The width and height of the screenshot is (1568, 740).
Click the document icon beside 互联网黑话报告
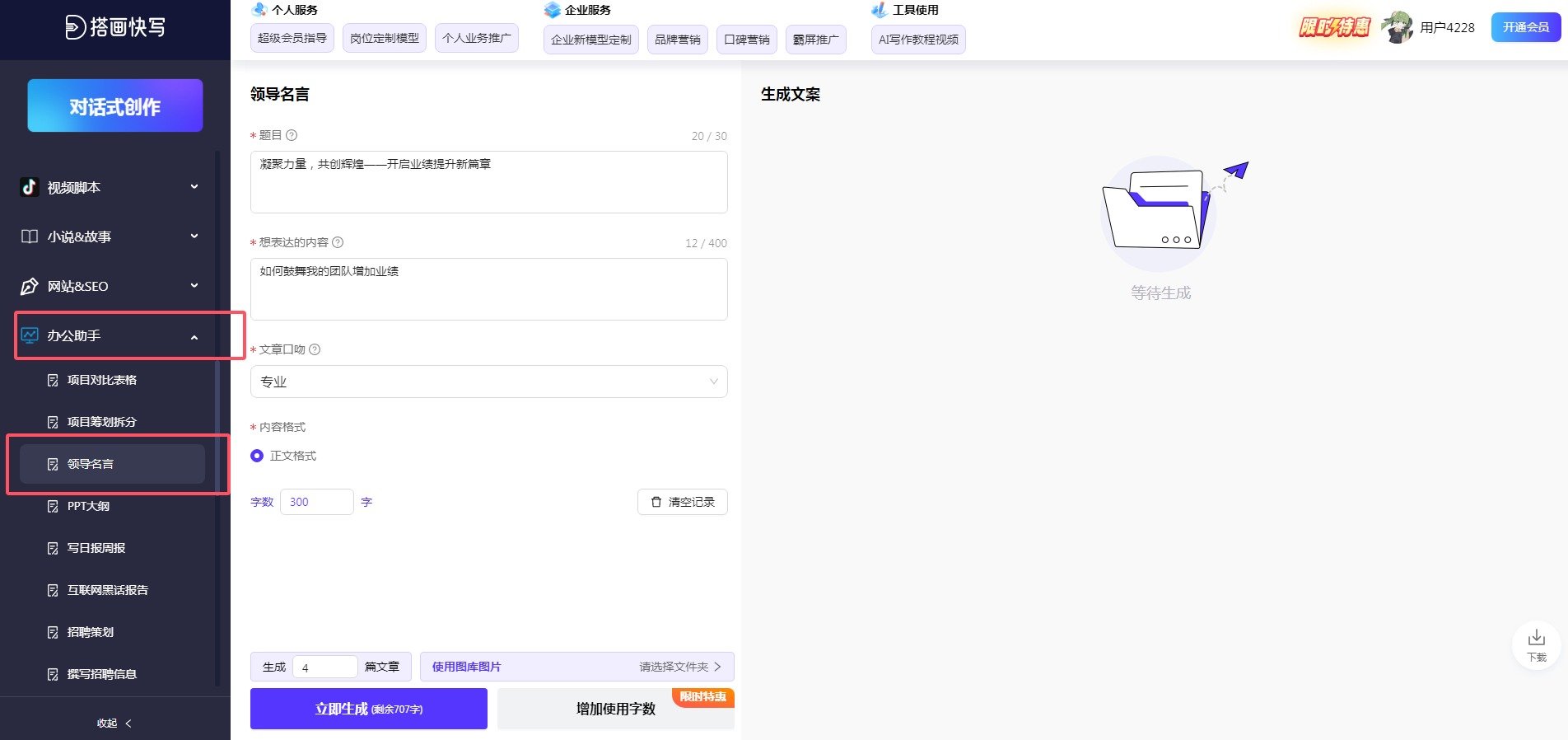(53, 590)
